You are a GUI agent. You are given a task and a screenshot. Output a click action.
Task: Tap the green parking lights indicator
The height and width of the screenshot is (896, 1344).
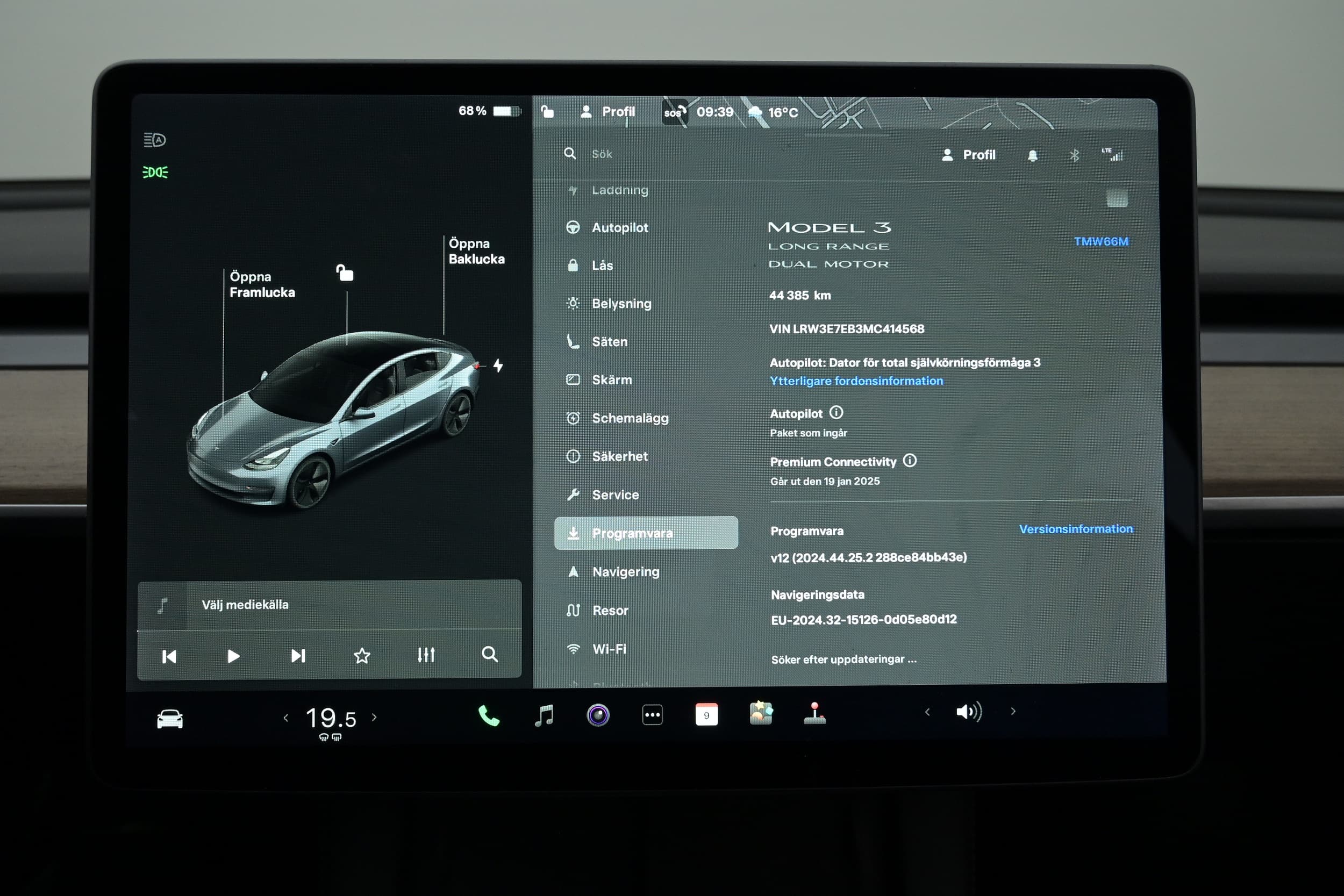pos(155,172)
